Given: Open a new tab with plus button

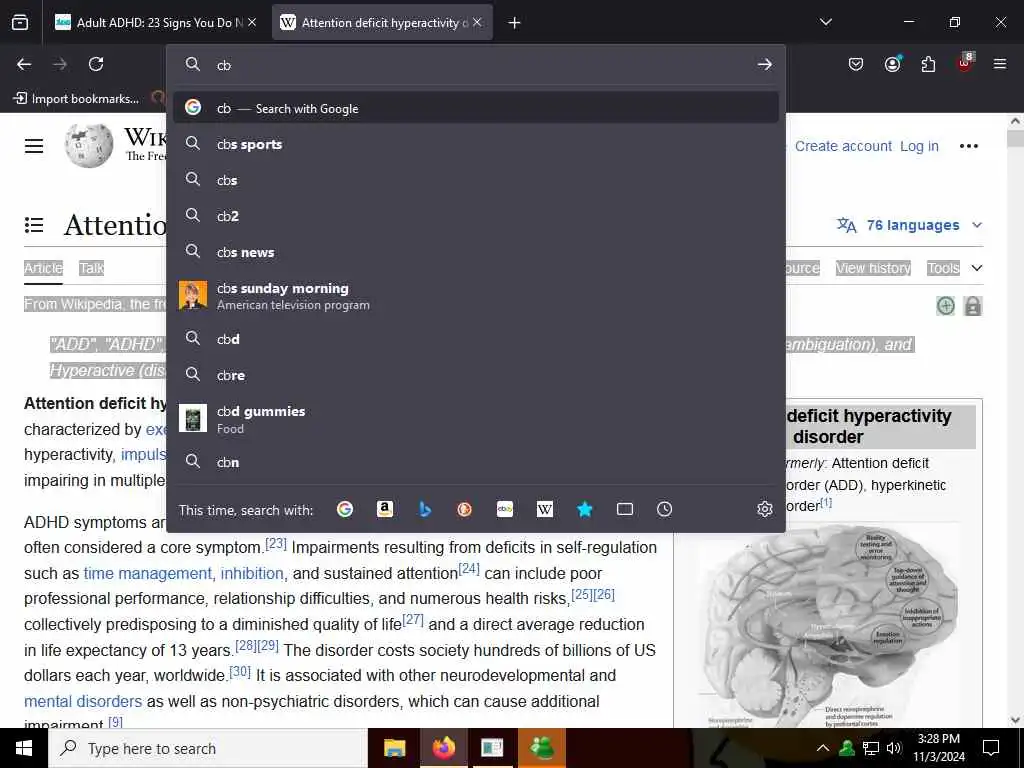Looking at the screenshot, I should (515, 23).
